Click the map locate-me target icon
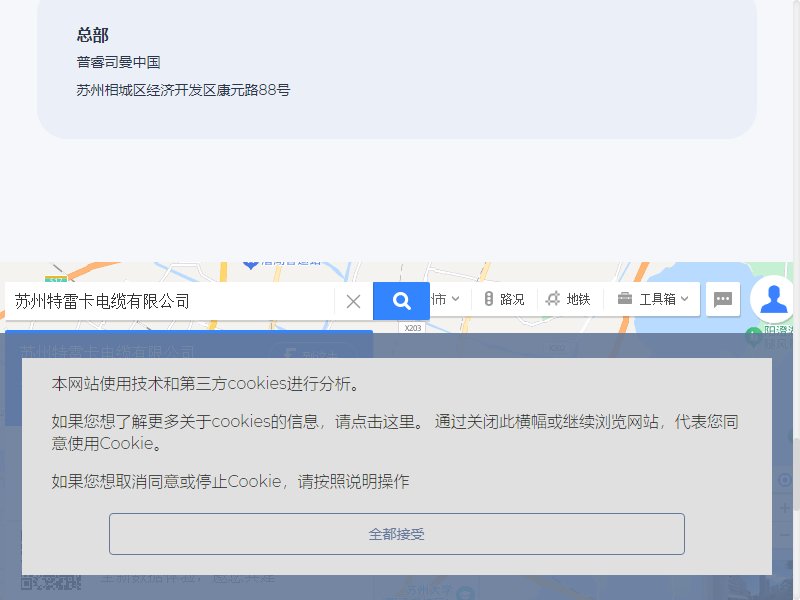Screen dimensions: 800x600 tap(785, 480)
